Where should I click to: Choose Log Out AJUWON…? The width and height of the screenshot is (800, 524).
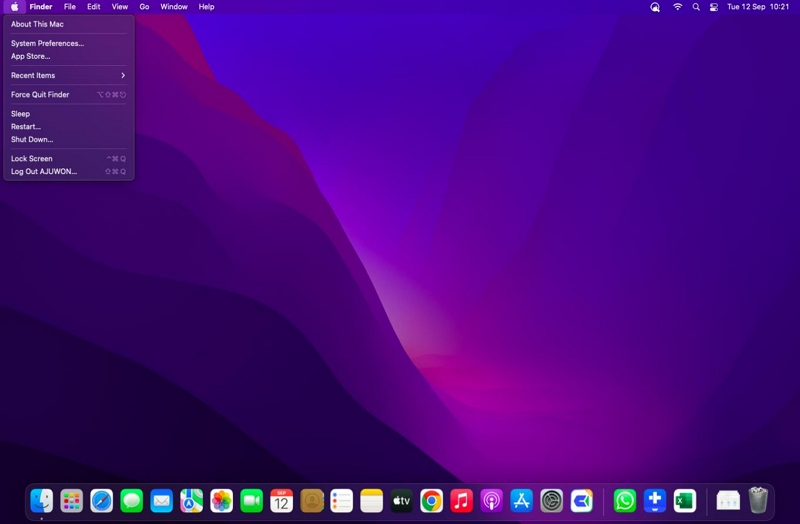coord(68,171)
